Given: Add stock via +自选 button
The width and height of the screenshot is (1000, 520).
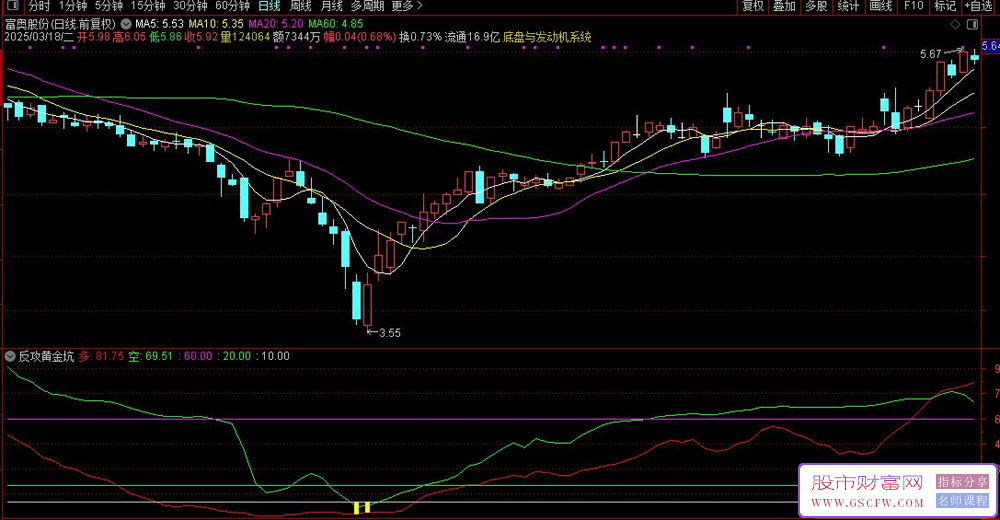Looking at the screenshot, I should pos(979,6).
